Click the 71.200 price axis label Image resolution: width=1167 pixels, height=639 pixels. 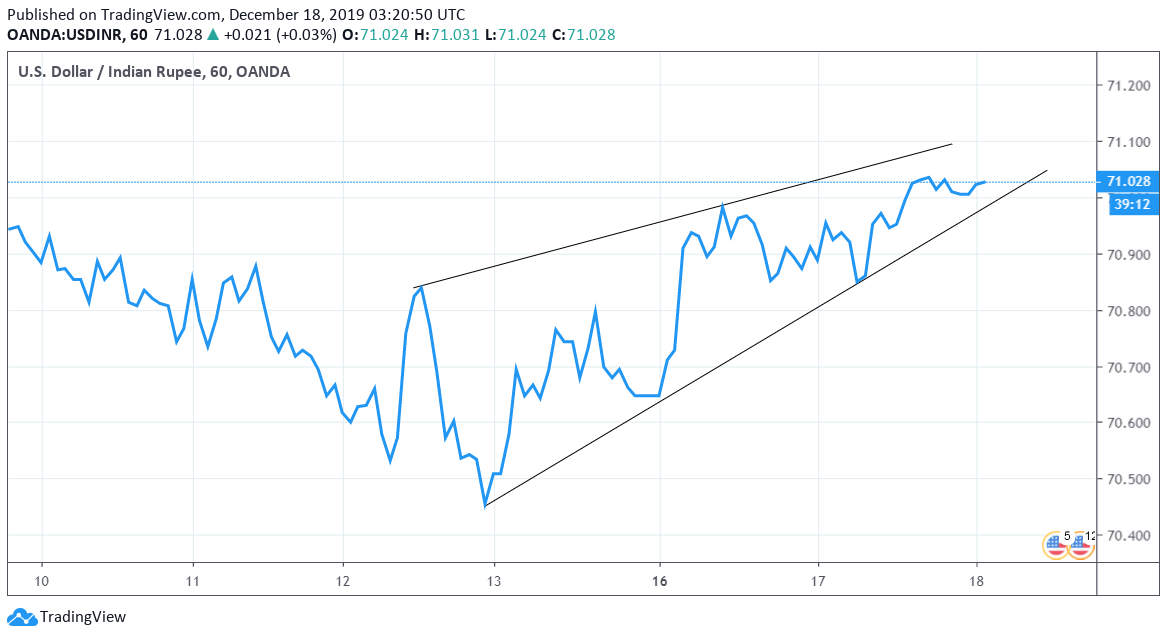[1128, 87]
